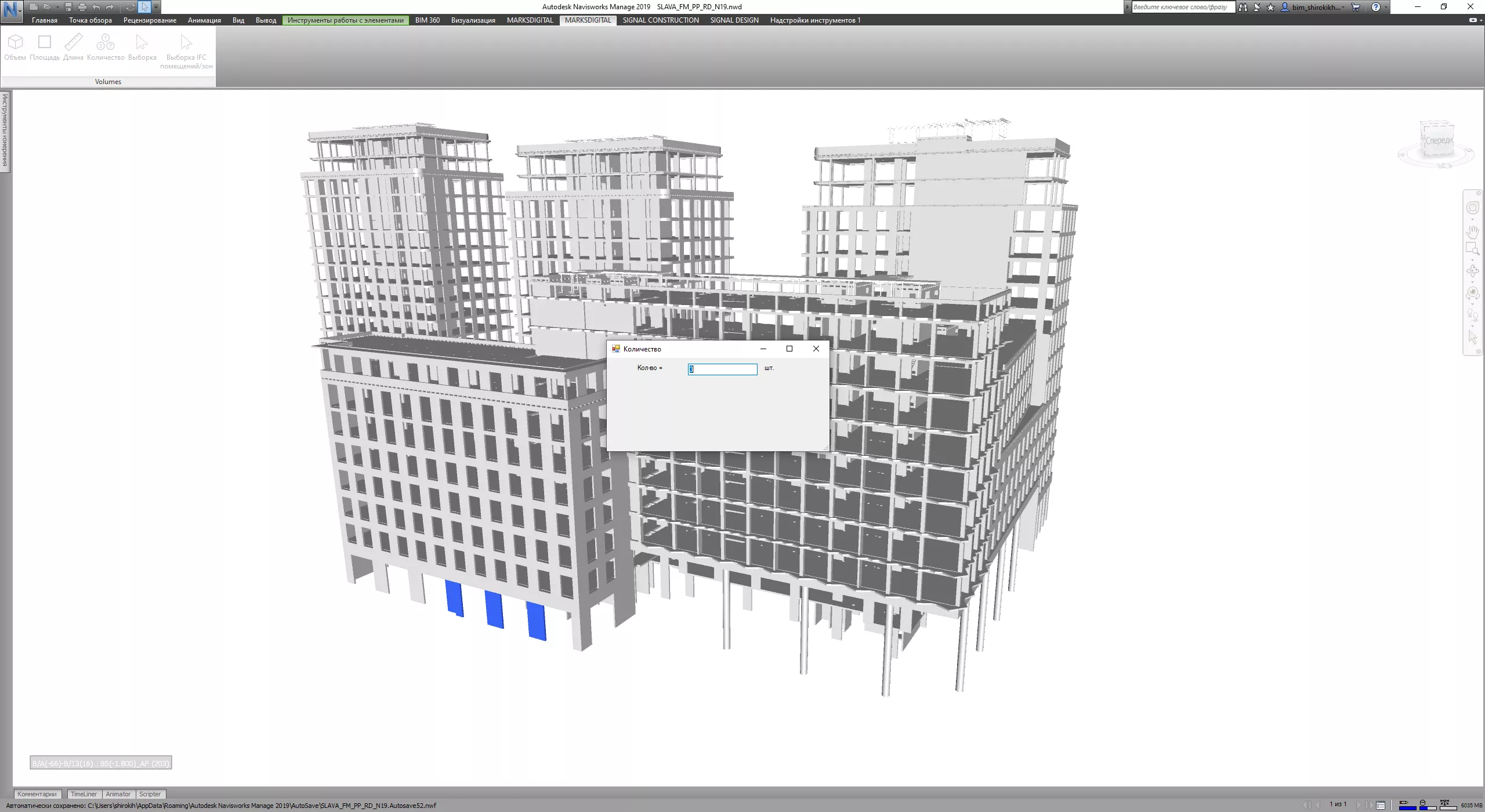Viewport: 1485px width, 812px height.
Task: Click the Save file quick-access icon
Action: (68, 7)
